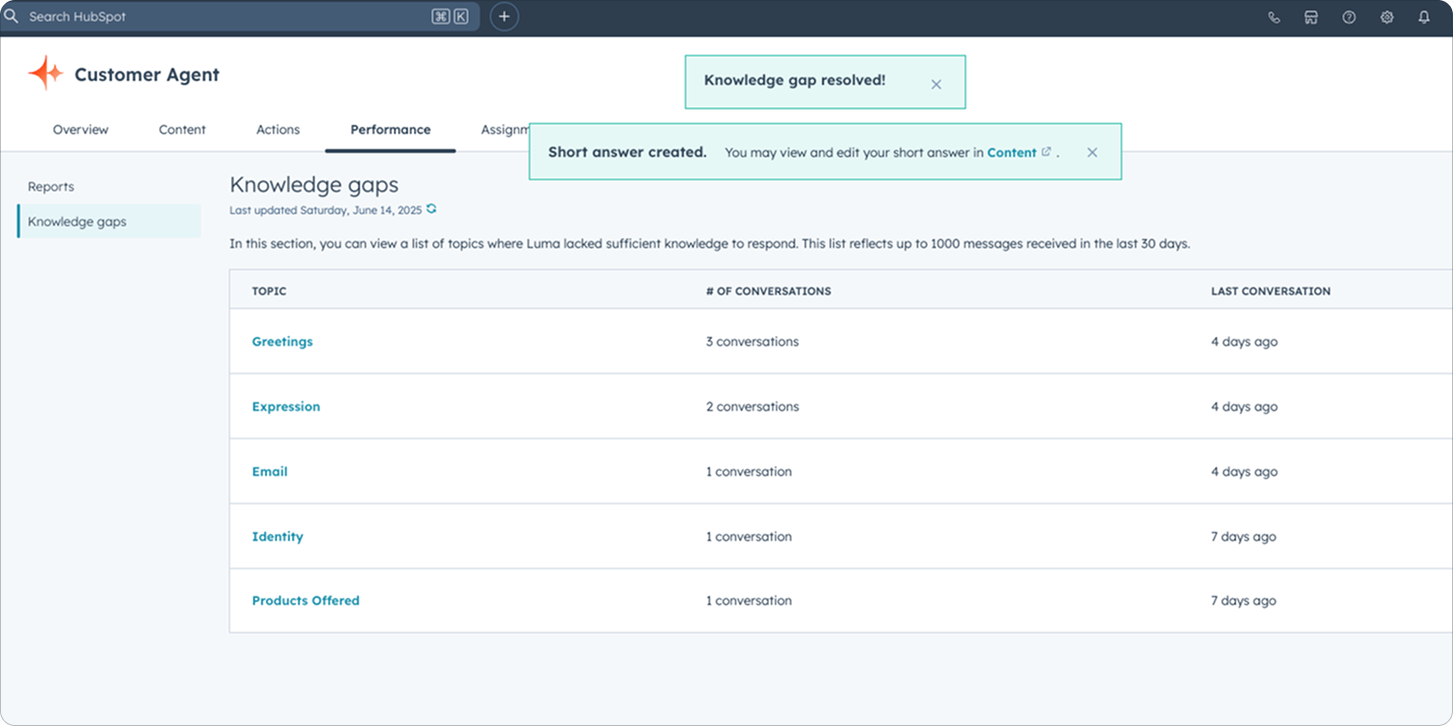Click the # OF CONVERSATIONS column header
This screenshot has height=726, width=1453.
(768, 291)
